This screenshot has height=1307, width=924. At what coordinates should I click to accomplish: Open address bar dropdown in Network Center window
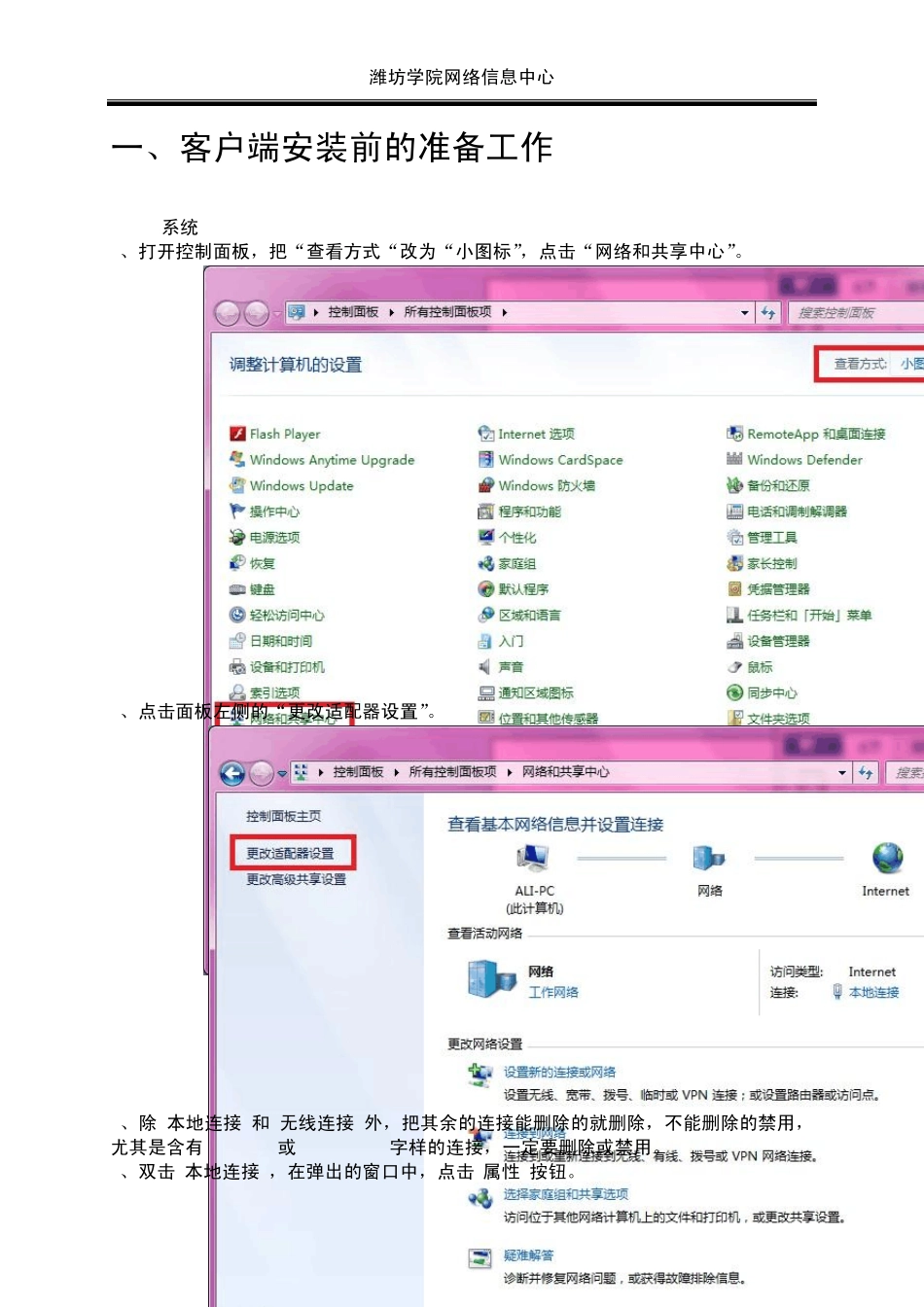(842, 773)
